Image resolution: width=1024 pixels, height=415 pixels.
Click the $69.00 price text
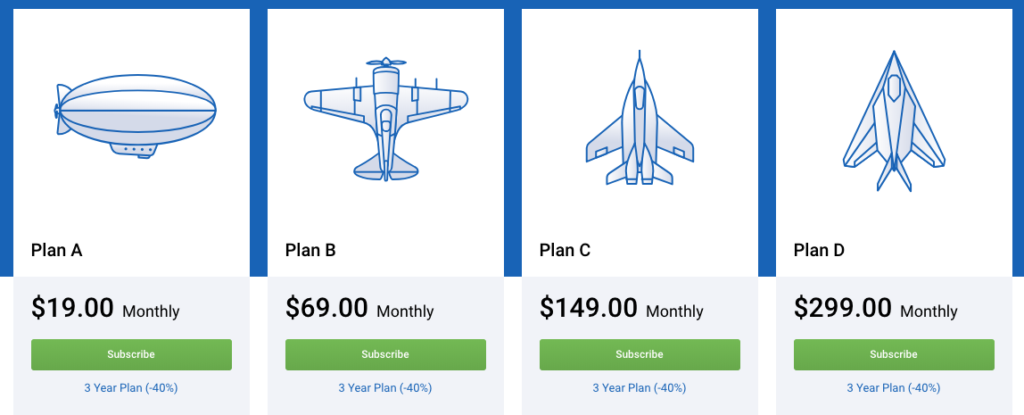click(327, 308)
